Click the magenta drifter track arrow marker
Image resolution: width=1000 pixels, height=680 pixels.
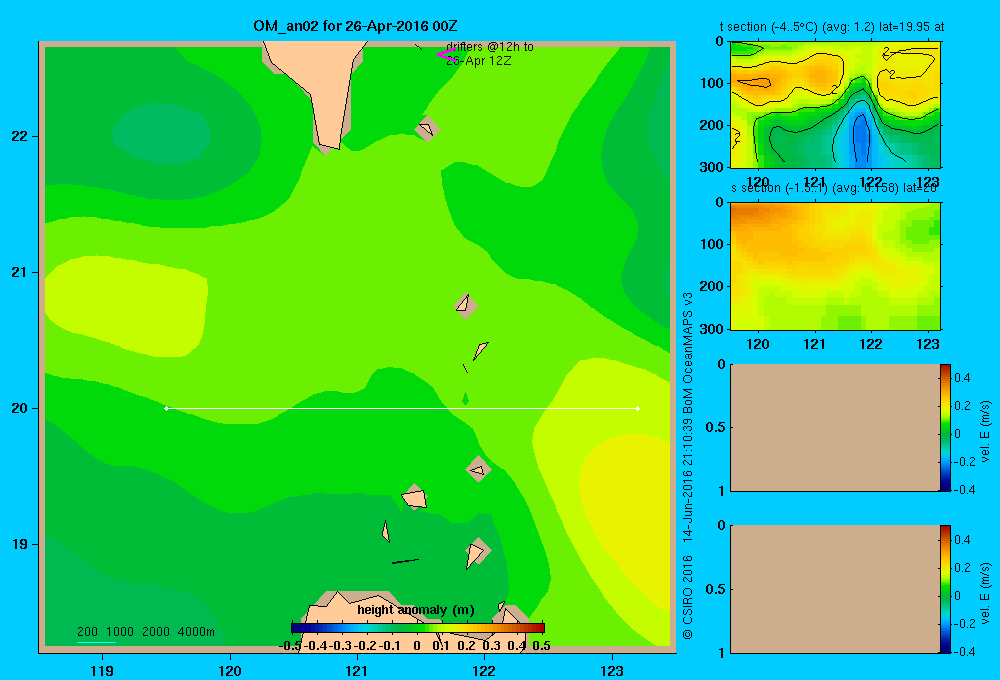[x=445, y=55]
